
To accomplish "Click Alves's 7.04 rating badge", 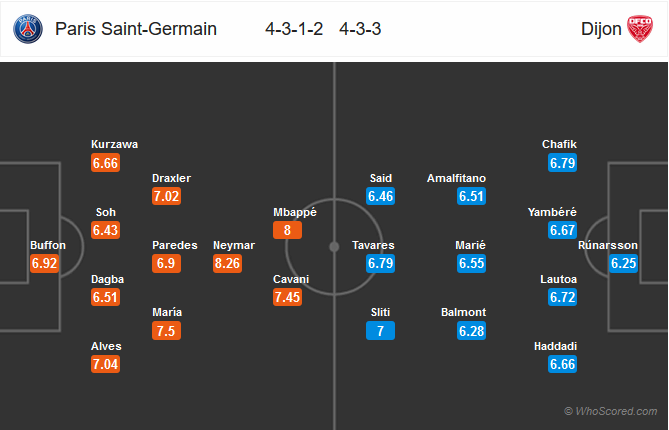I will point(105,364).
